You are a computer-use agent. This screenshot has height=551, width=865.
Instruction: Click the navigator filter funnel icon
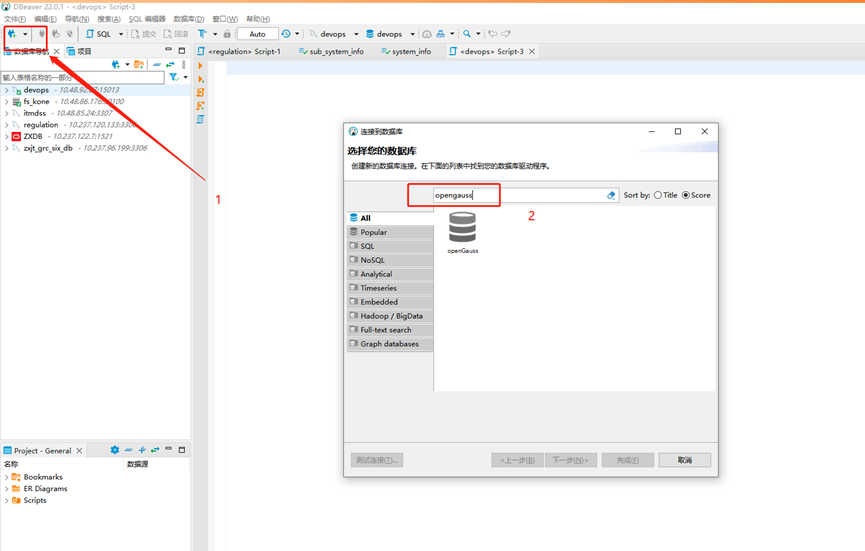tap(174, 77)
